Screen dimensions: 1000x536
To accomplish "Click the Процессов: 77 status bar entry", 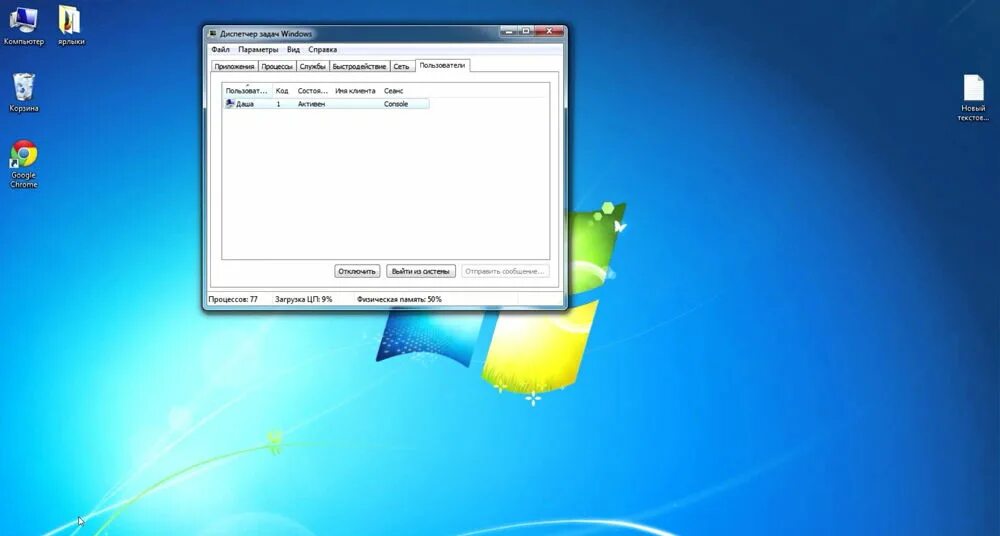I will coord(233,299).
